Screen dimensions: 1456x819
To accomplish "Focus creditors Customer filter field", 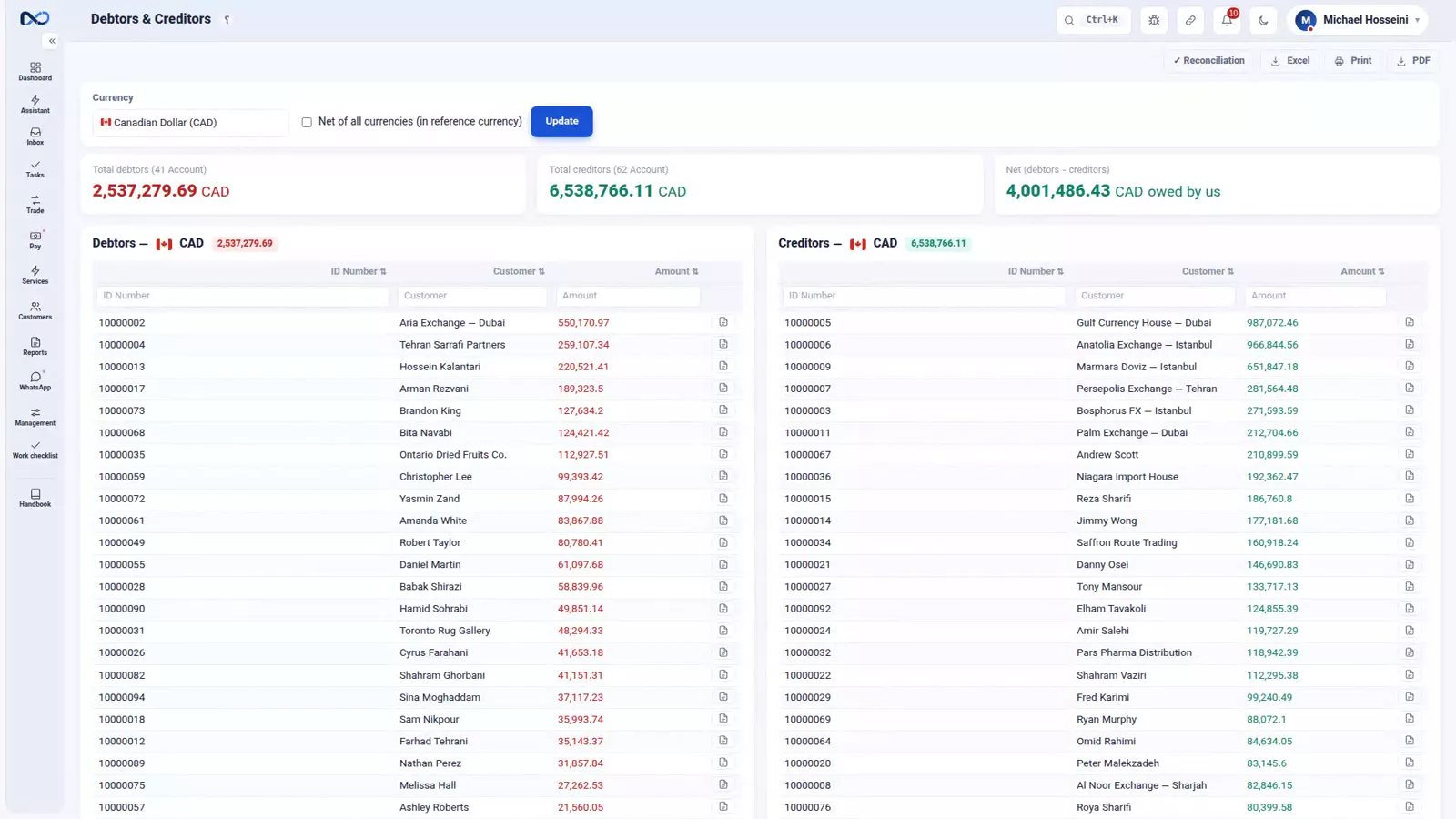I will pos(1155,296).
